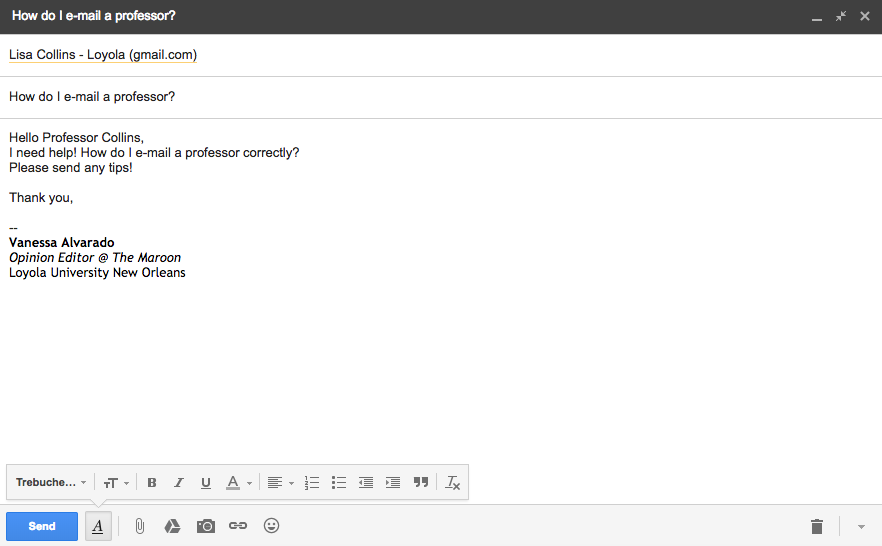Toggle italic formatting
The height and width of the screenshot is (546, 882).
(178, 482)
